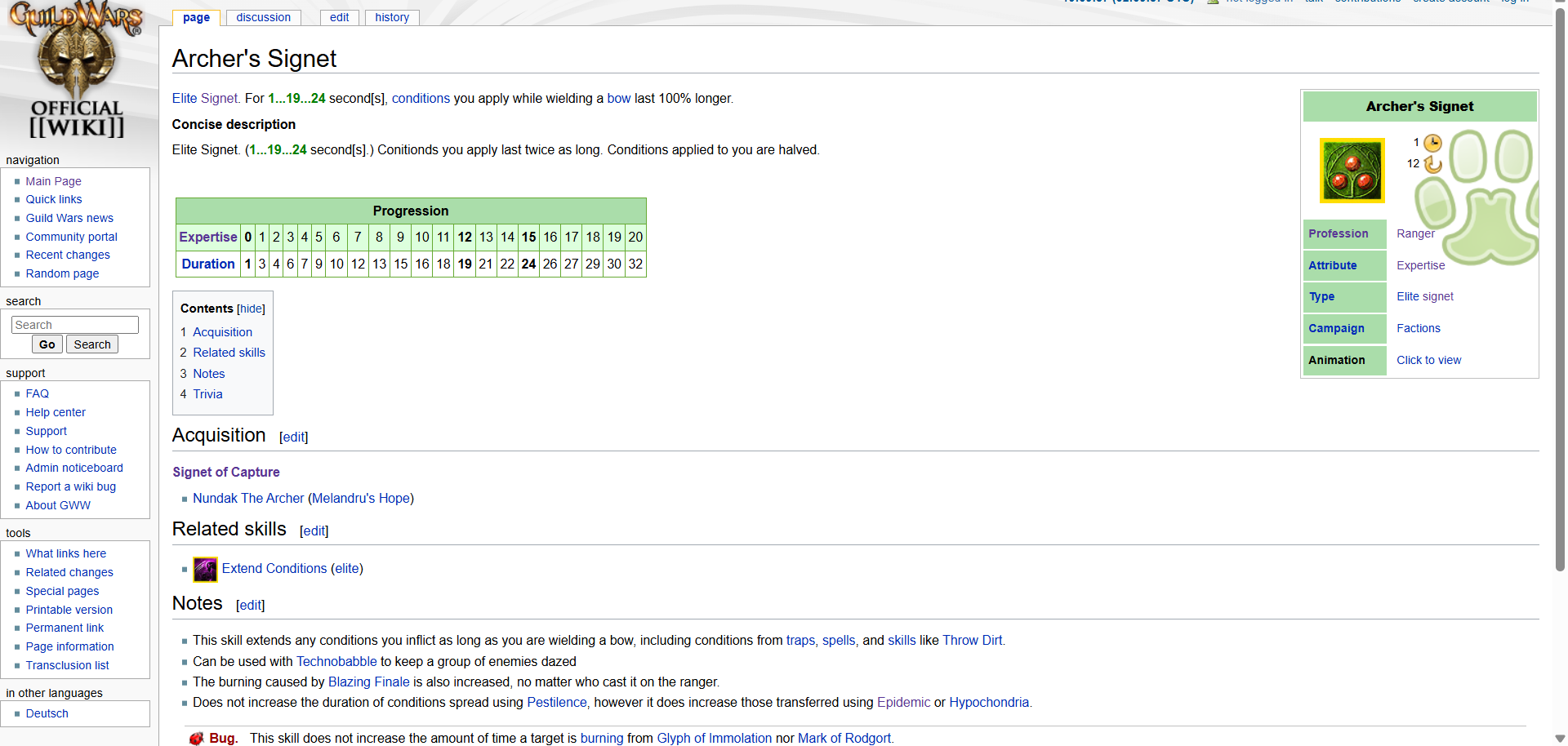Edit the Notes section
Screen dimensions: 1568x746
point(251,606)
